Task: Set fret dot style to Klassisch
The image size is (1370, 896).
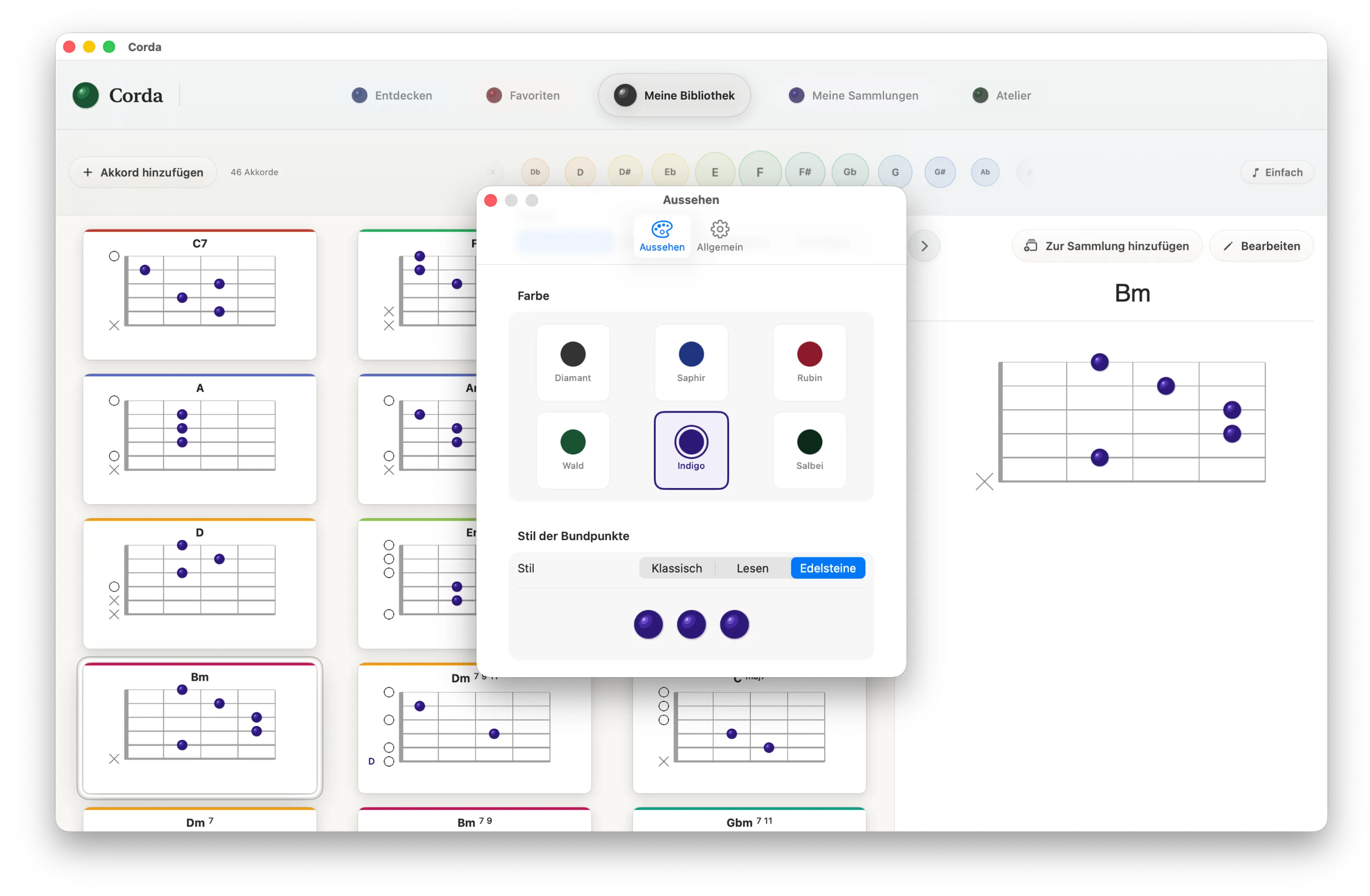Action: pyautogui.click(x=676, y=568)
